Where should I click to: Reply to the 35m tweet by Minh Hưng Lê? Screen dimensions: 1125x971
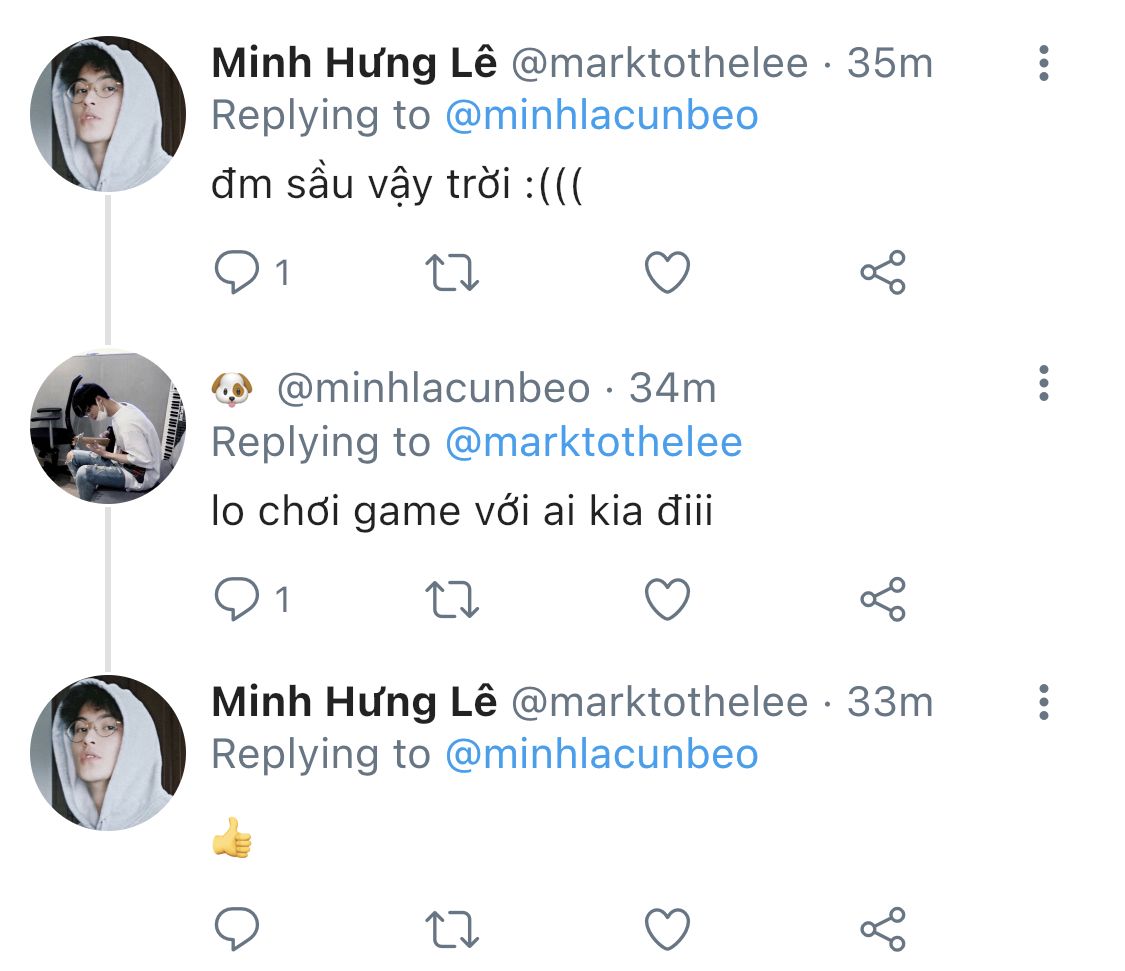pos(237,272)
